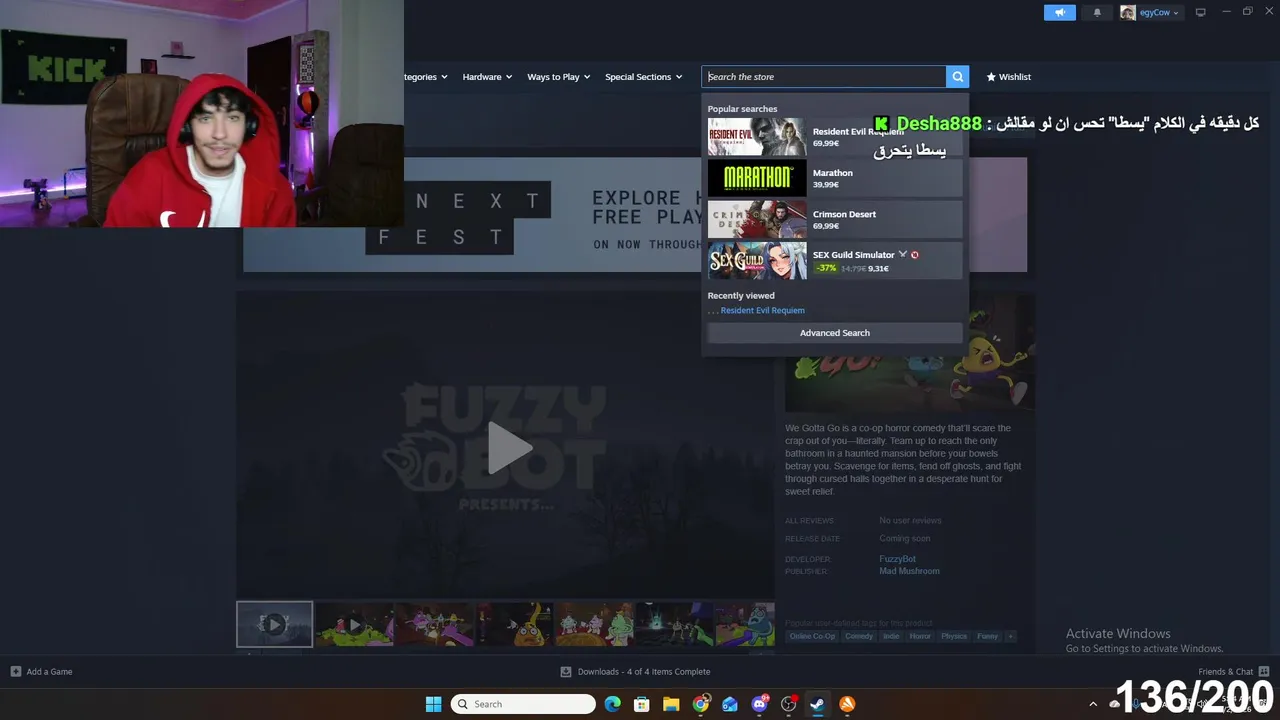The image size is (1280, 720).
Task: Open Discord from taskbar
Action: point(759,704)
